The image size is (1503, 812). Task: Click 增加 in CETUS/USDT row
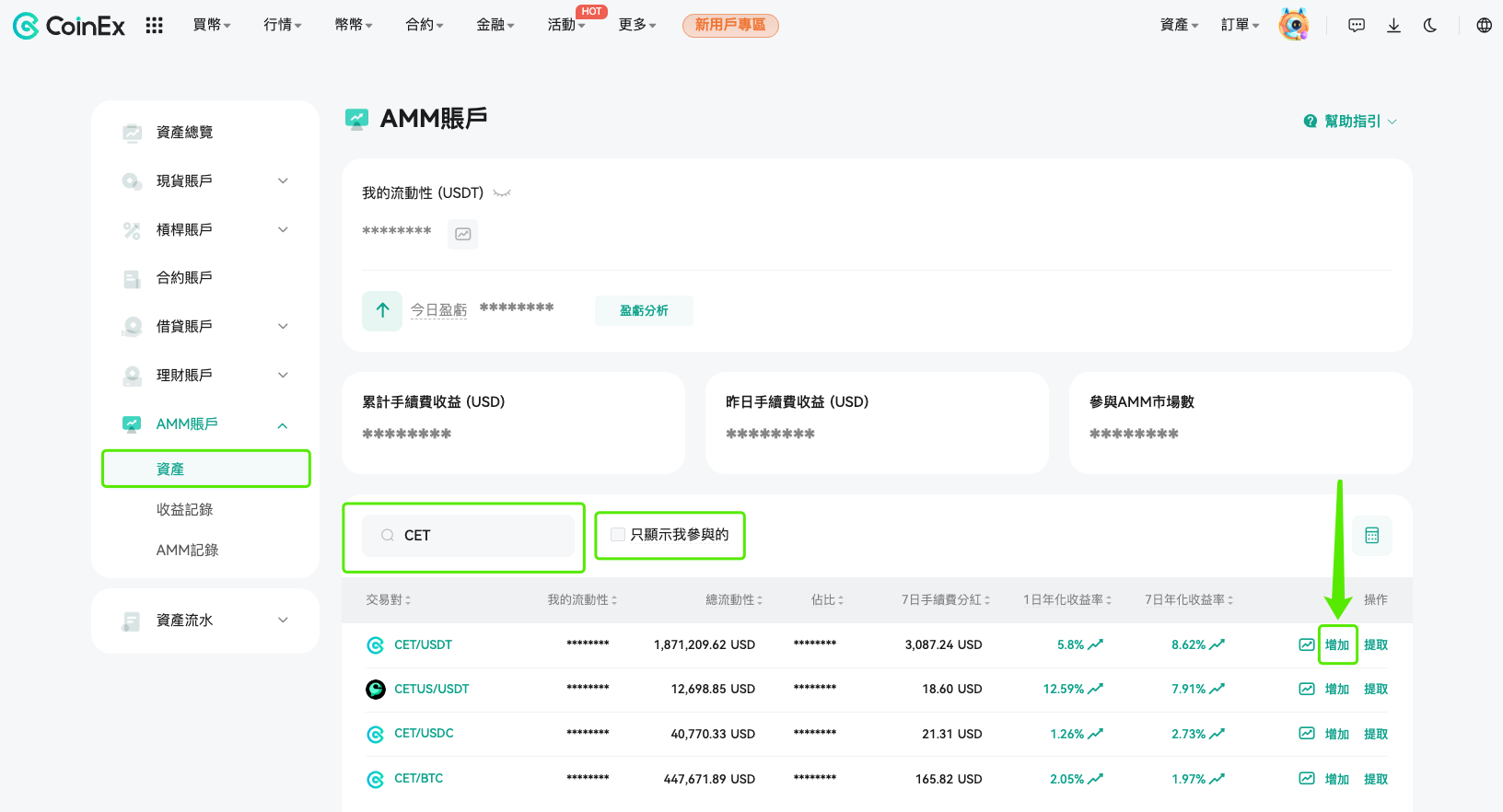click(1337, 690)
